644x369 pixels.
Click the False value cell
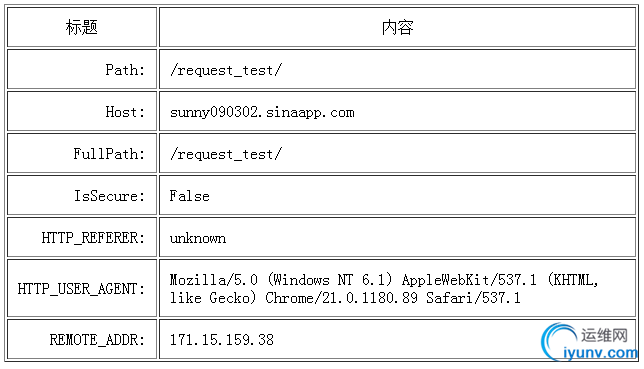pos(397,195)
